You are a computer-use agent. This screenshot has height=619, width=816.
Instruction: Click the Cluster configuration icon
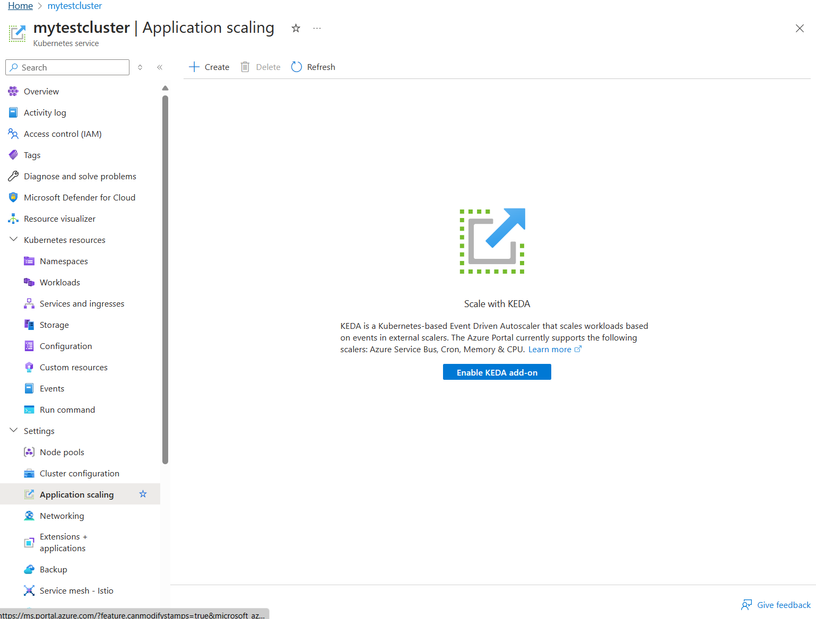(29, 474)
